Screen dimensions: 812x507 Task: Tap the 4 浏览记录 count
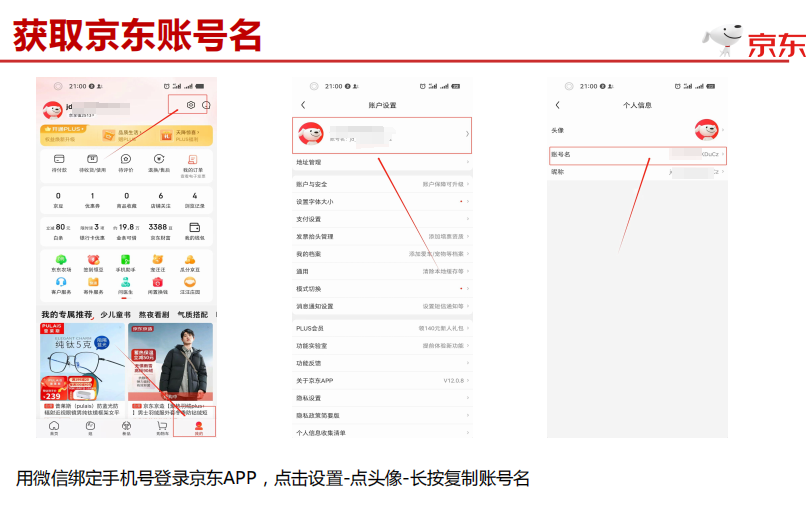[x=195, y=200]
